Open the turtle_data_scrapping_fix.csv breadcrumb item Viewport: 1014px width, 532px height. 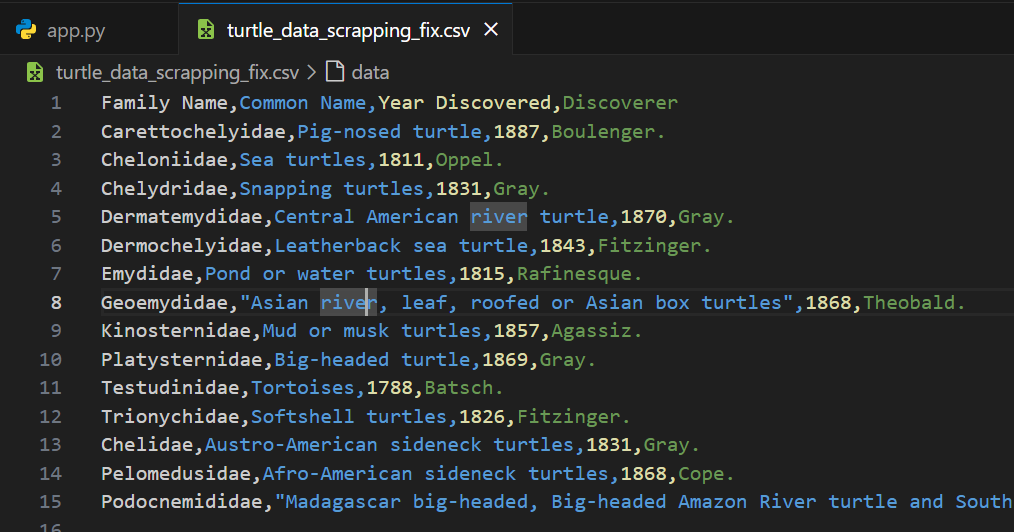(x=177, y=72)
